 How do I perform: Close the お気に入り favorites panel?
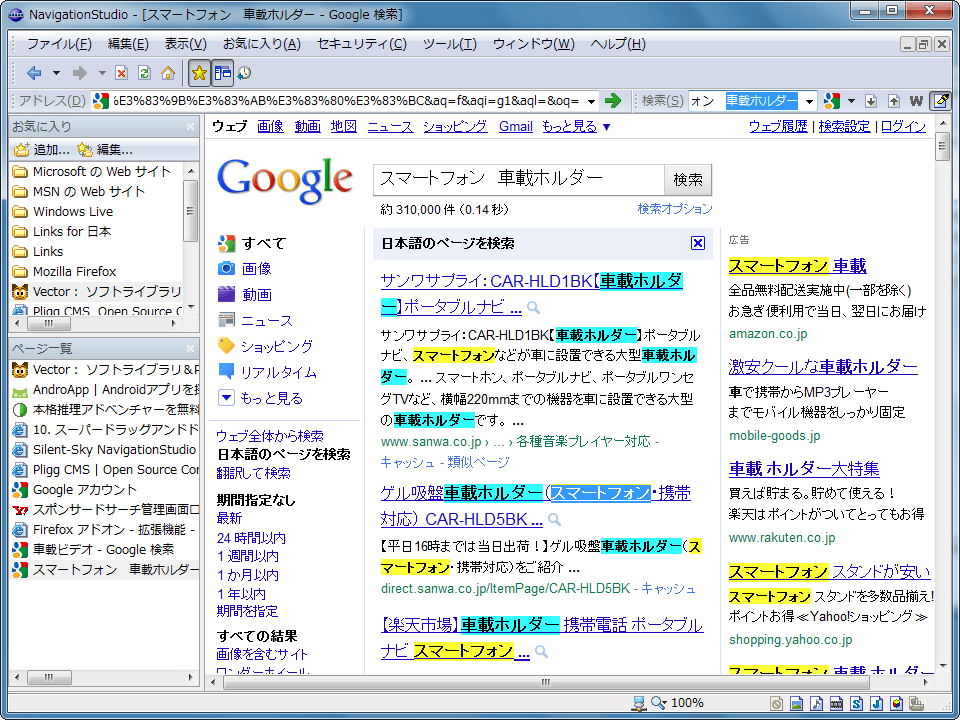coord(190,127)
